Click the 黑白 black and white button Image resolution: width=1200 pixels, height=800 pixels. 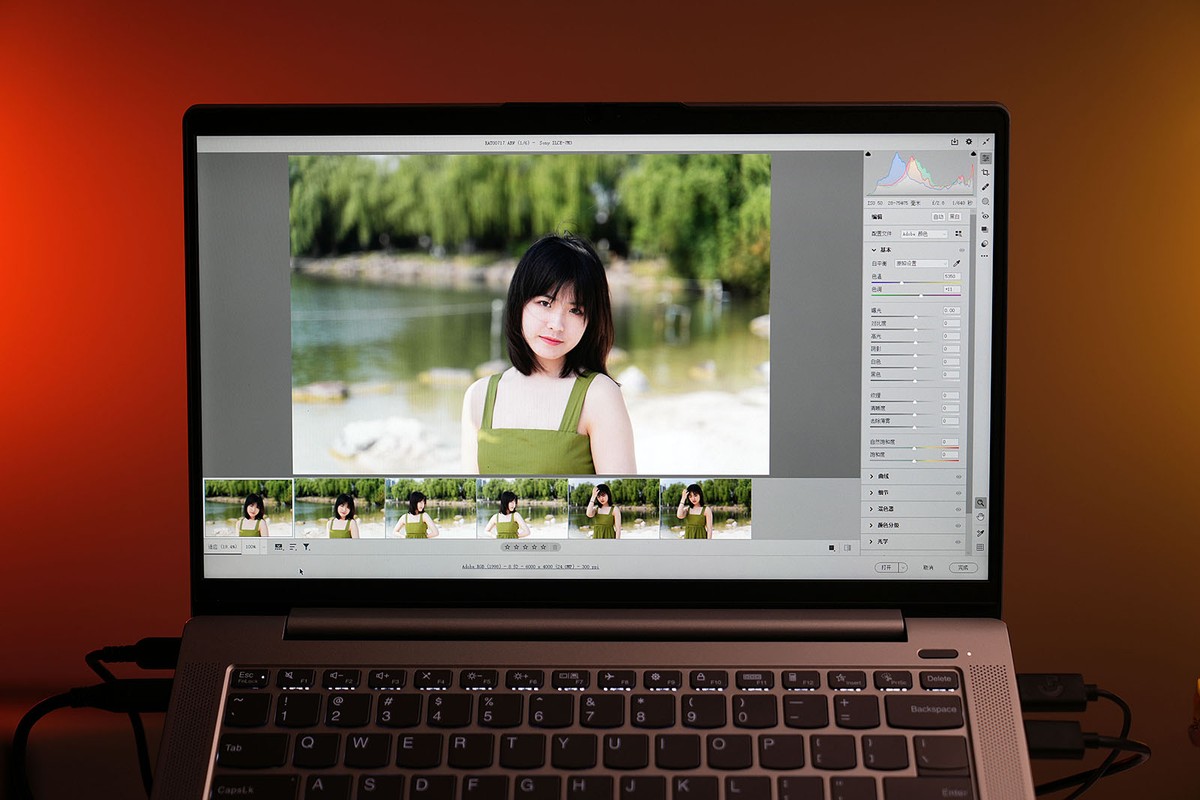tap(955, 217)
